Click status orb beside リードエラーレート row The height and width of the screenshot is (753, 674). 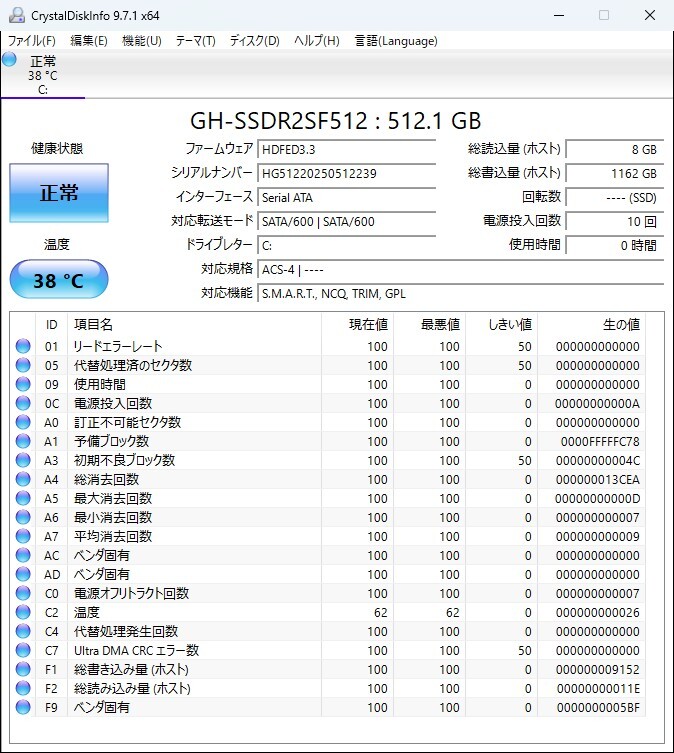(x=23, y=347)
